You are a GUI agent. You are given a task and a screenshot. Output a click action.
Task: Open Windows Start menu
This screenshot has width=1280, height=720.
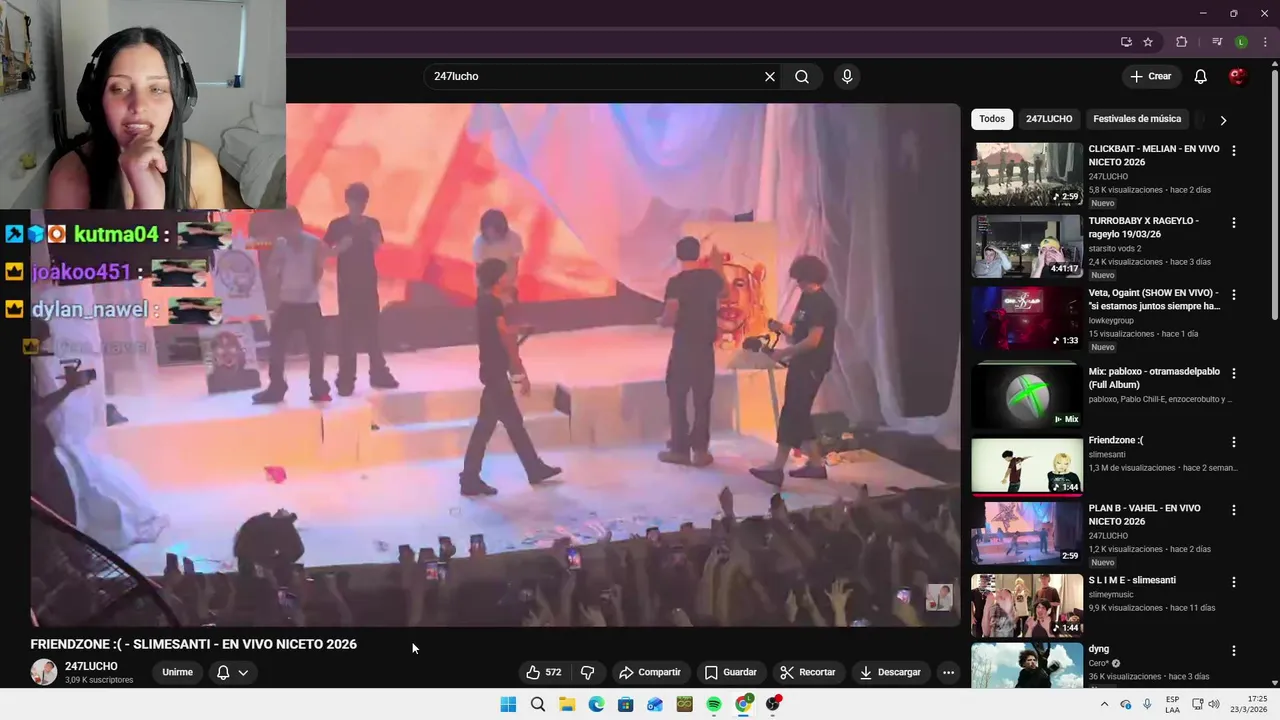click(x=508, y=704)
